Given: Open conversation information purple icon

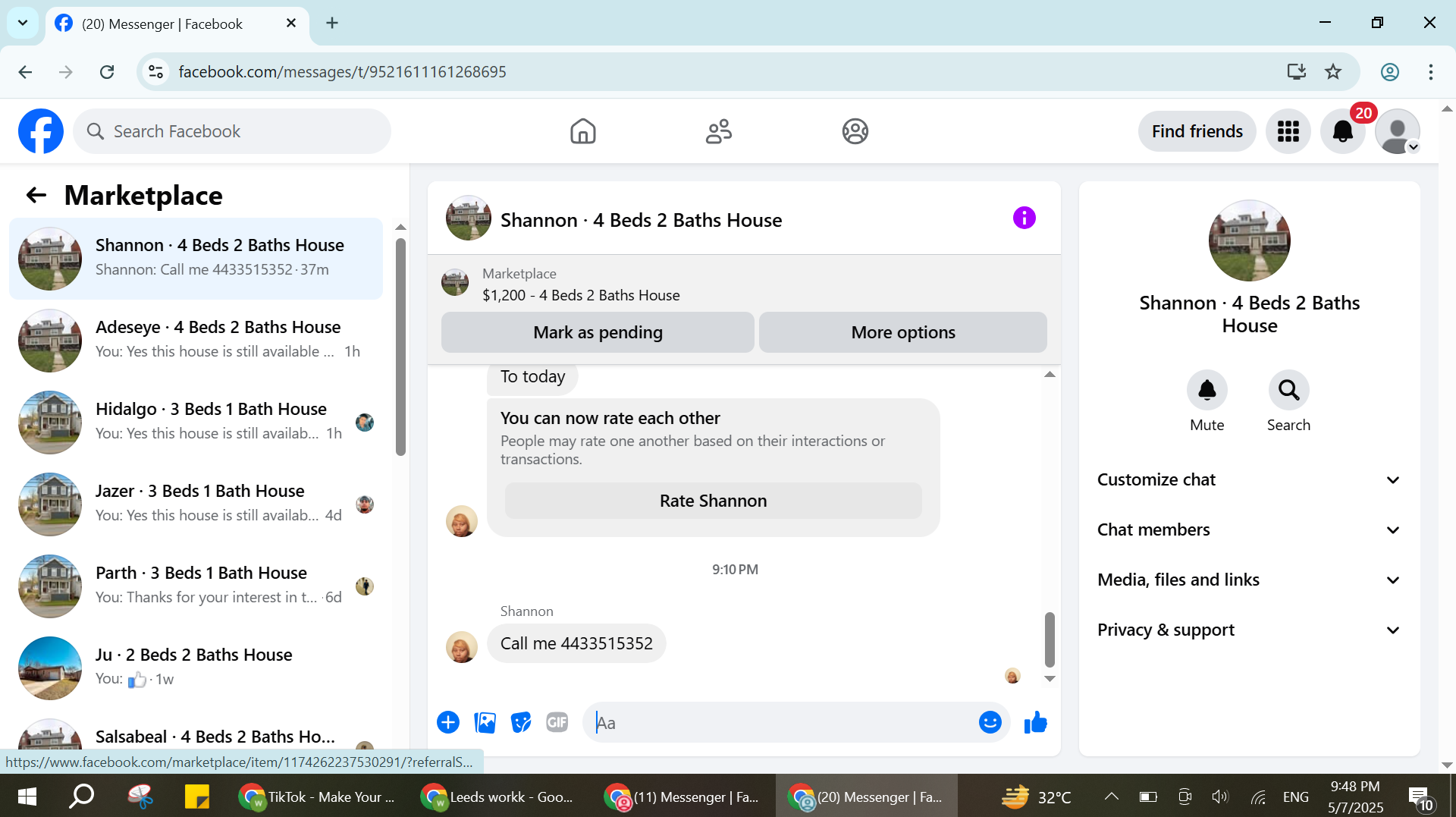Looking at the screenshot, I should [1024, 218].
